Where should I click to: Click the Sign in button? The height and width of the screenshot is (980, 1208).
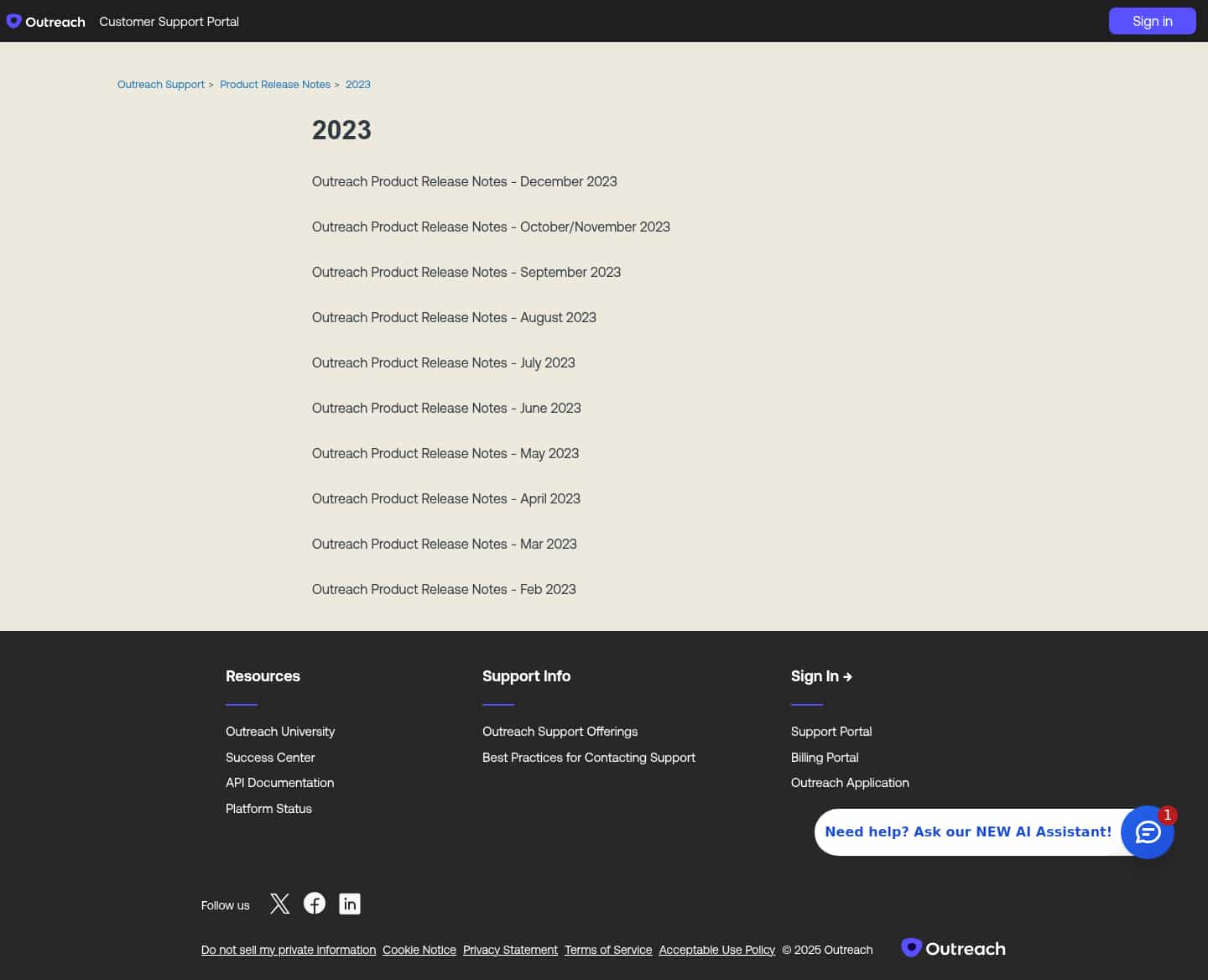coord(1153,21)
